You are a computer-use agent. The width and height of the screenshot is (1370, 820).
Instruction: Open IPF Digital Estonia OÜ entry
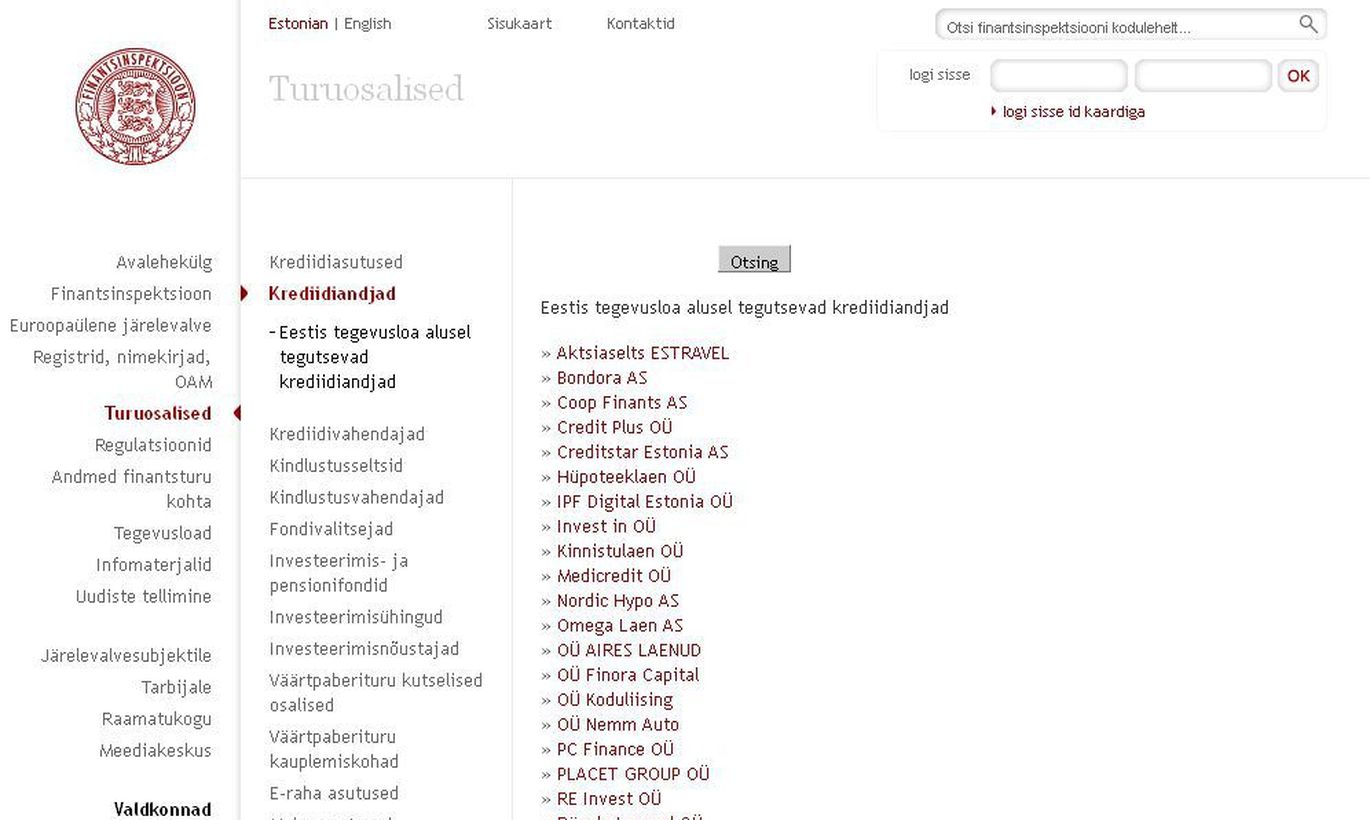pos(645,502)
